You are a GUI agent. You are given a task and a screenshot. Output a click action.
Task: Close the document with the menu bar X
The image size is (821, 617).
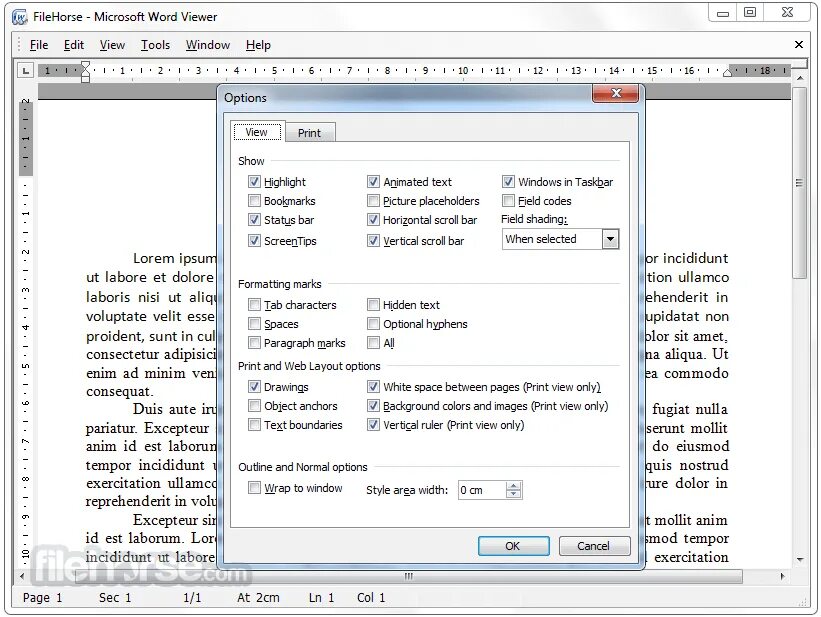tap(798, 45)
